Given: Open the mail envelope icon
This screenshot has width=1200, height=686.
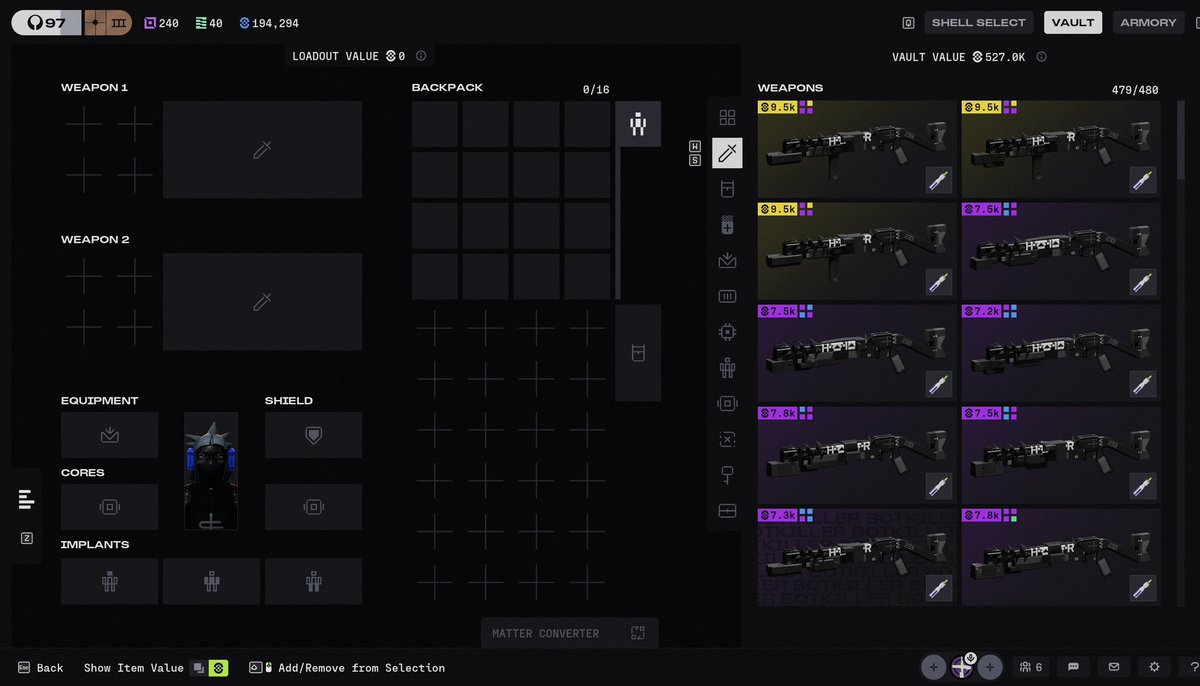Looking at the screenshot, I should (1113, 667).
